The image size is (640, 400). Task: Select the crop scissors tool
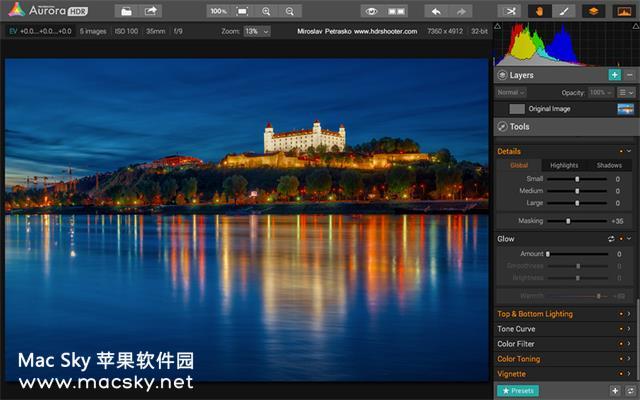click(510, 11)
